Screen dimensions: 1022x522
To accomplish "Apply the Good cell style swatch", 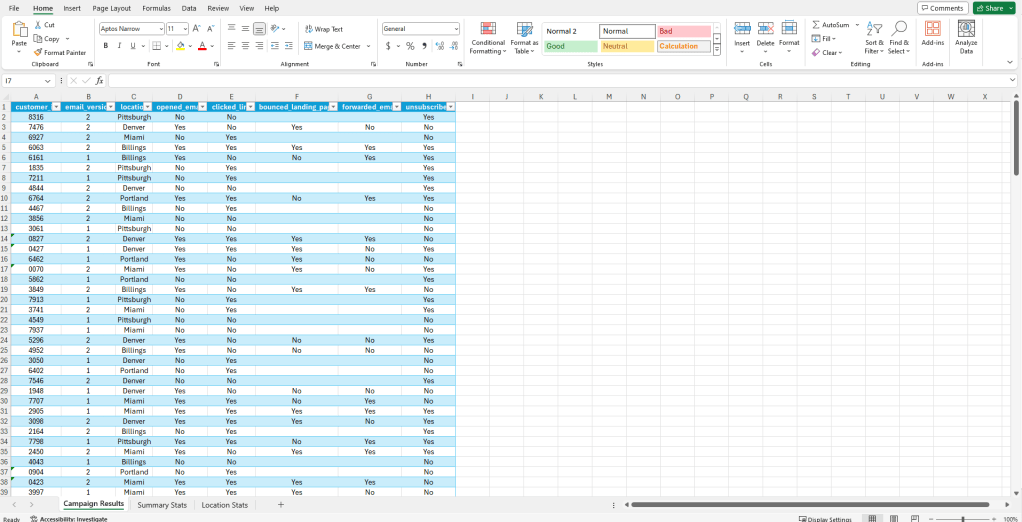I will click(x=570, y=46).
